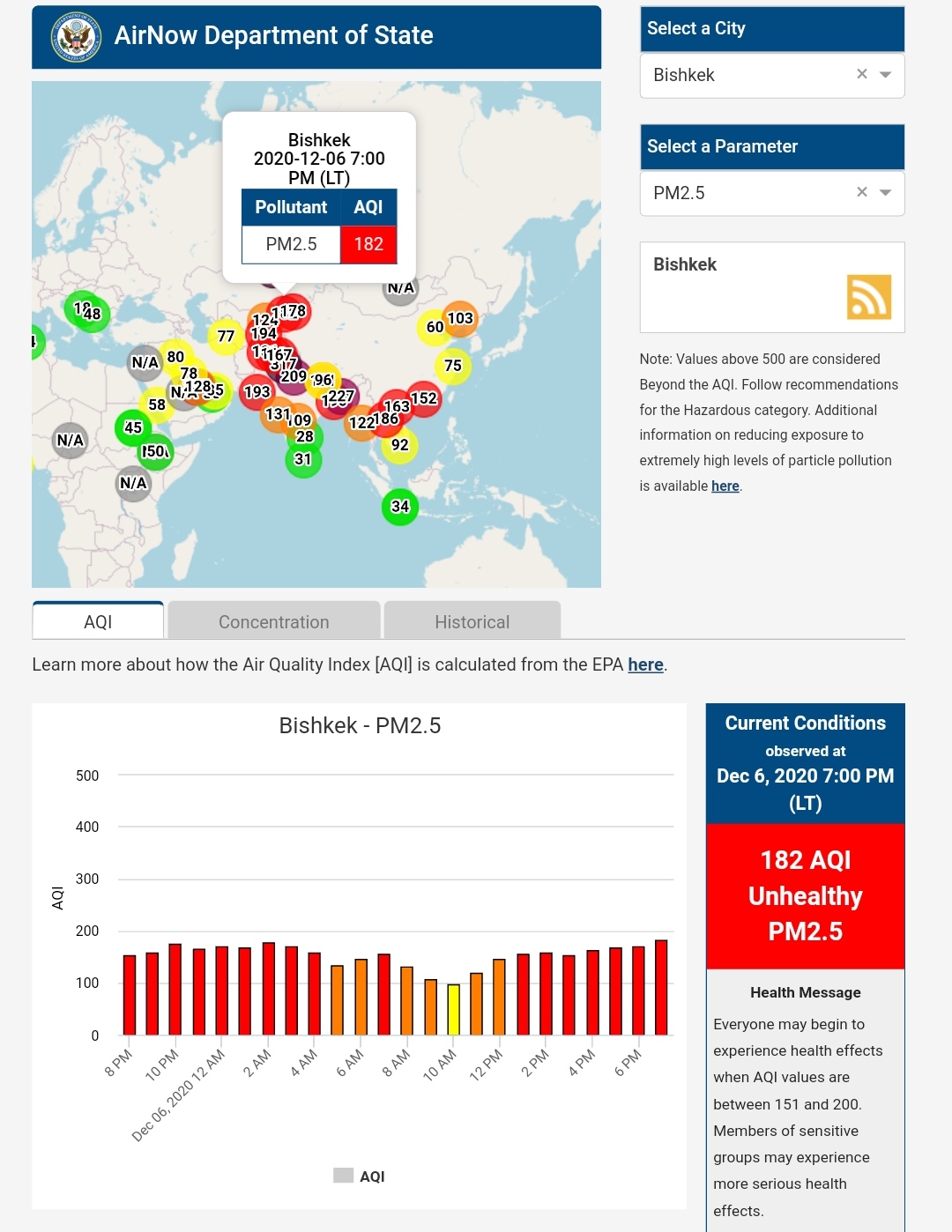Click the green 31 AQI map marker
The image size is (952, 1232).
[303, 460]
